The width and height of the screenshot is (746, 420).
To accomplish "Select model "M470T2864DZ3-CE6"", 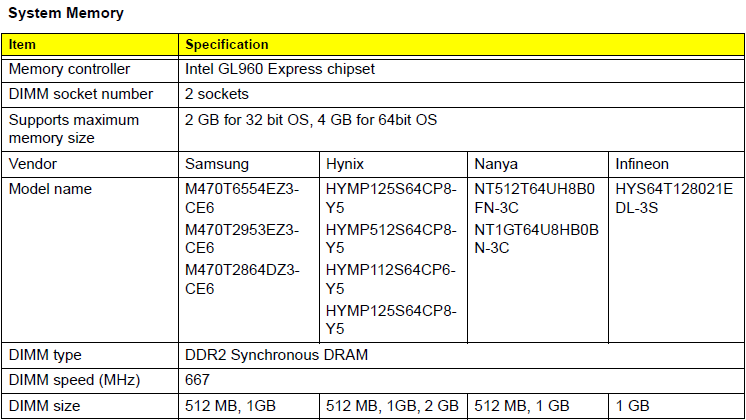I will (242, 279).
